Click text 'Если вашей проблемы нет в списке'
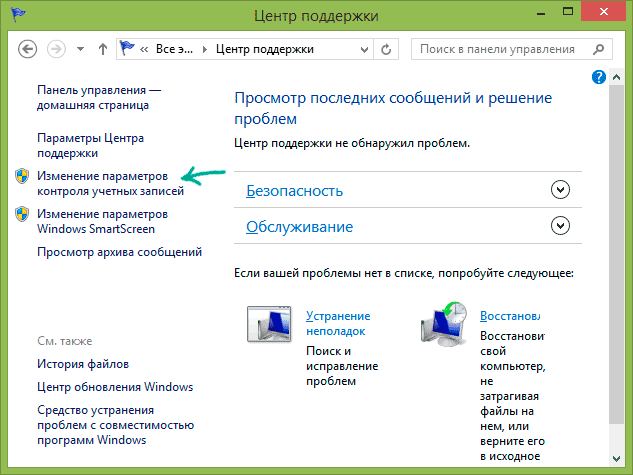The height and width of the screenshot is (475, 633). click(x=334, y=273)
